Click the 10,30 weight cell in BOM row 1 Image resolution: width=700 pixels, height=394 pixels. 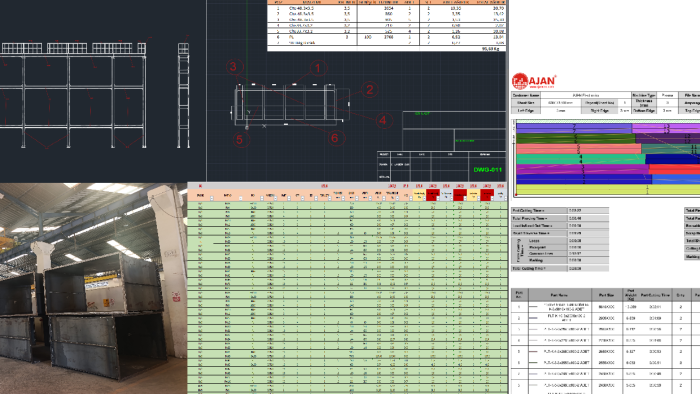click(455, 8)
